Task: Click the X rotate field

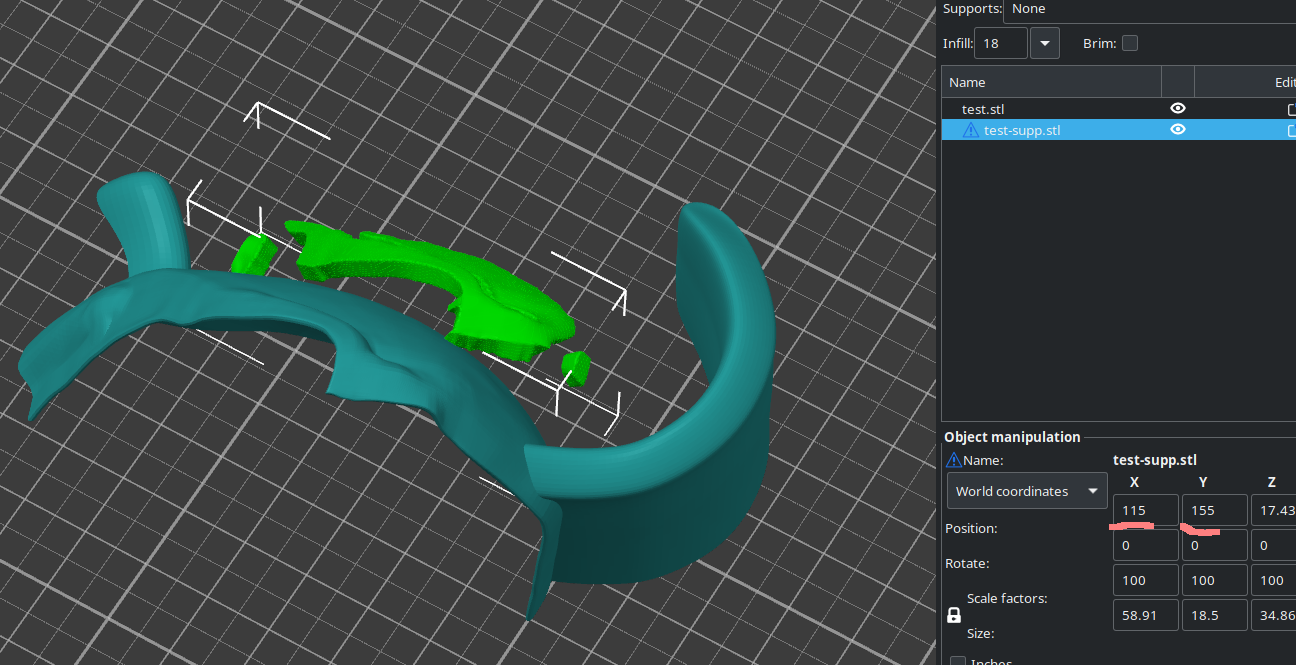Action: (1146, 545)
